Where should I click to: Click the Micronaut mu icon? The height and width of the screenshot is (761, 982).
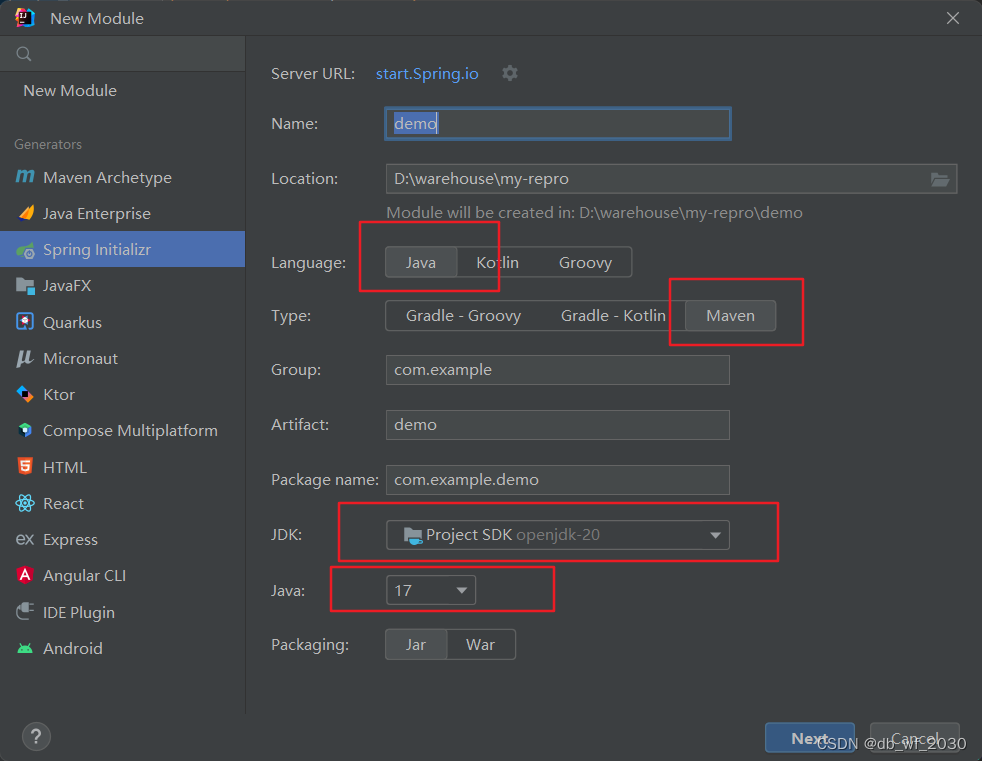pos(25,358)
